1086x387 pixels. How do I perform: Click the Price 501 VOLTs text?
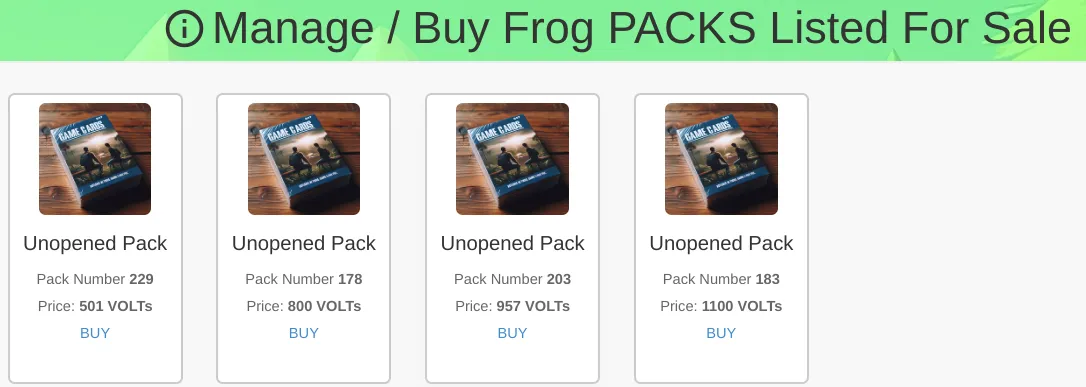95,306
